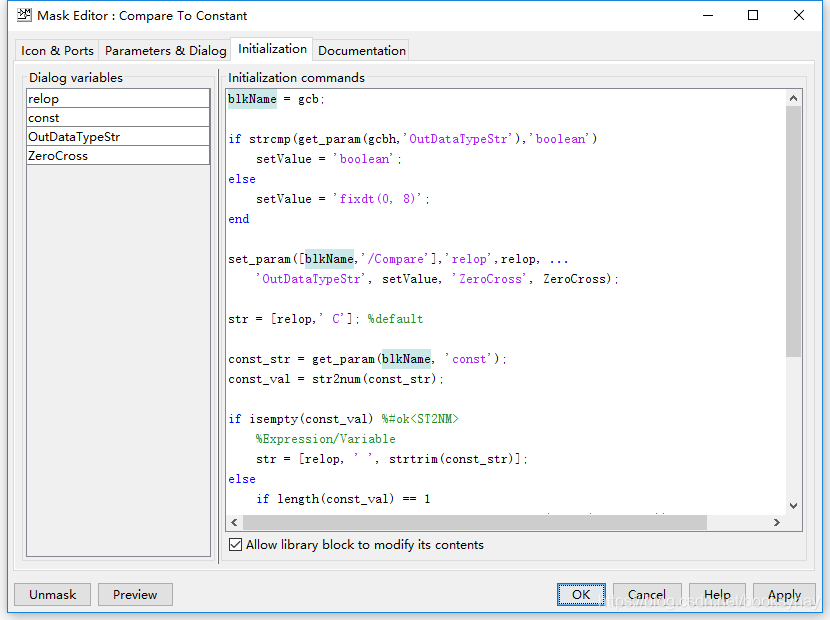Image resolution: width=830 pixels, height=620 pixels.
Task: Click the 'str = [relop,' default line
Action: click(x=326, y=319)
